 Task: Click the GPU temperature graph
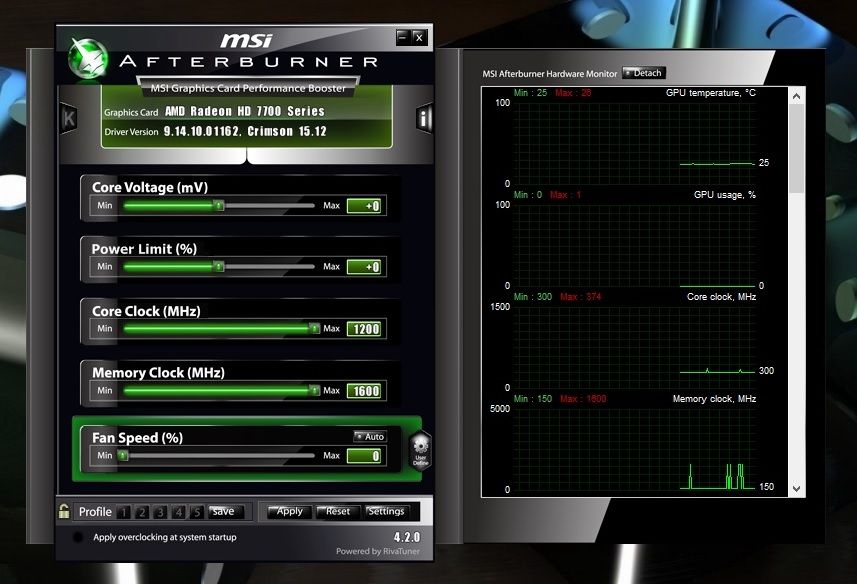pyautogui.click(x=635, y=143)
